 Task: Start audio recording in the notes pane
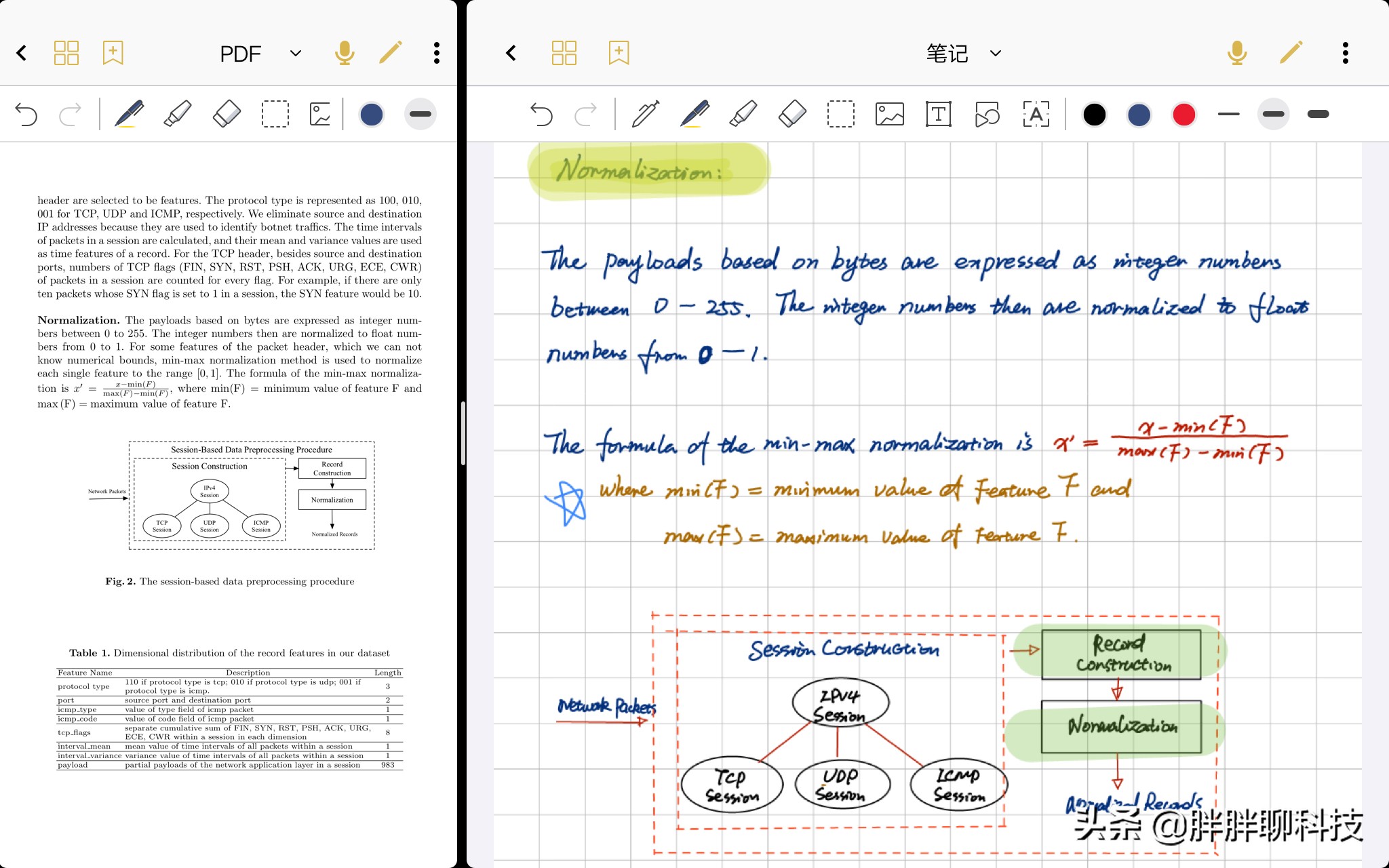[1236, 53]
